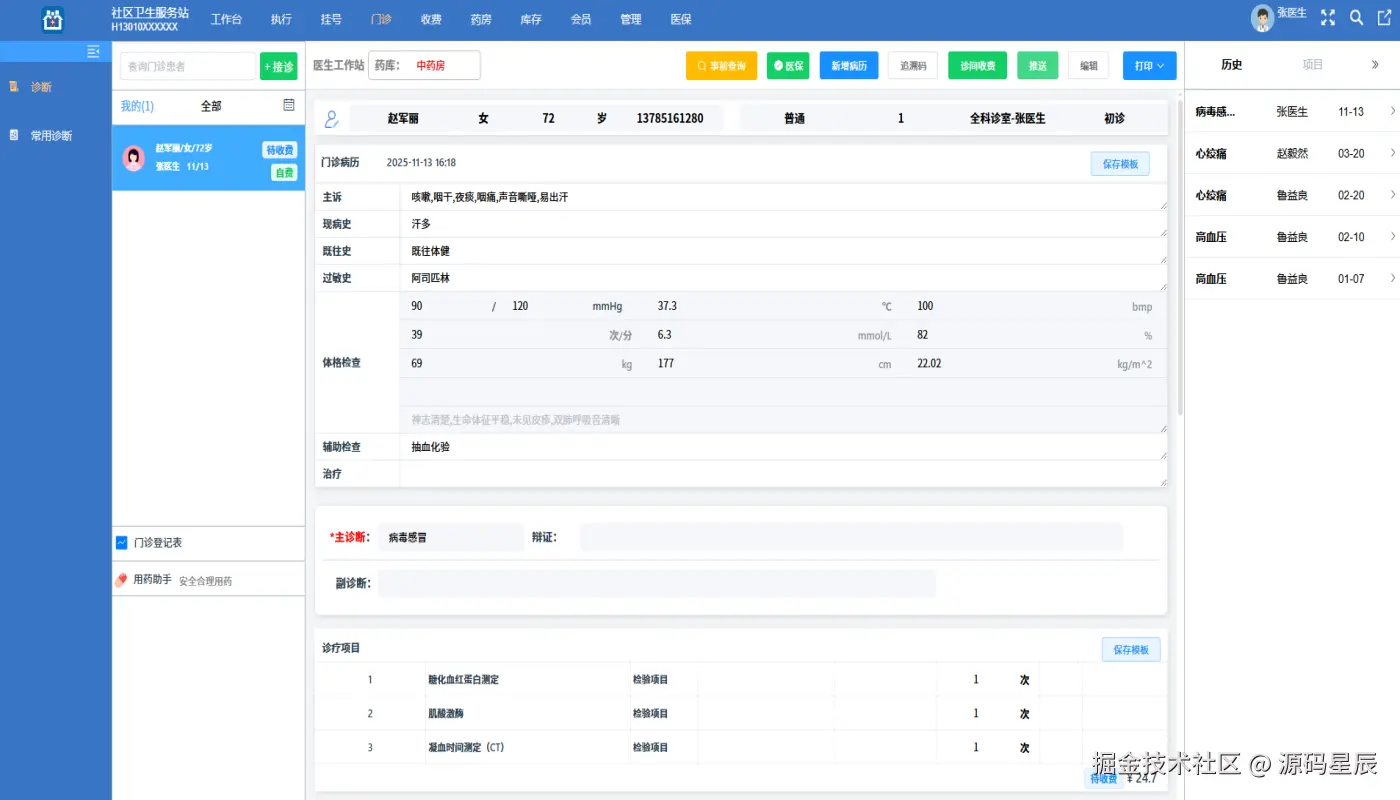
Task: Click the 过敏史 field showing 阿司匹林
Action: pyautogui.click(x=783, y=278)
